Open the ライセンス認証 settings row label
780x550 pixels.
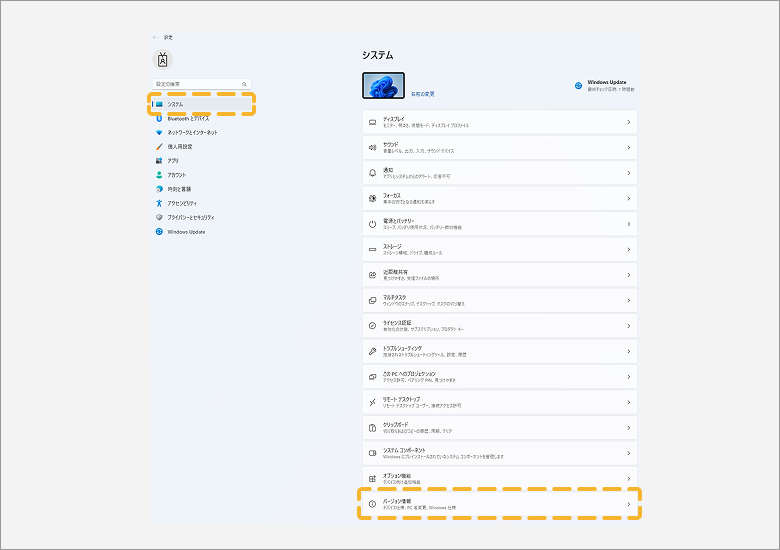pyautogui.click(x=397, y=323)
